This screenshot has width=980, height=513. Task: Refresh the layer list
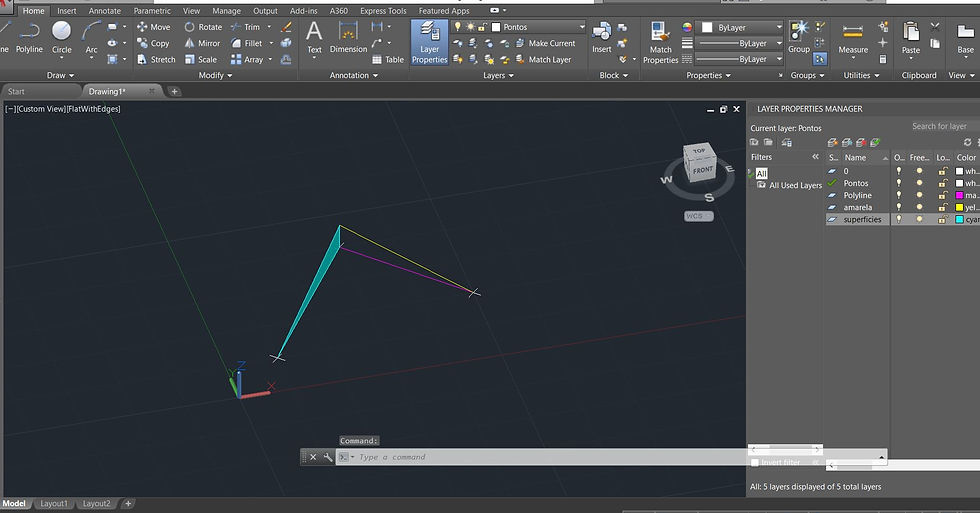click(968, 142)
